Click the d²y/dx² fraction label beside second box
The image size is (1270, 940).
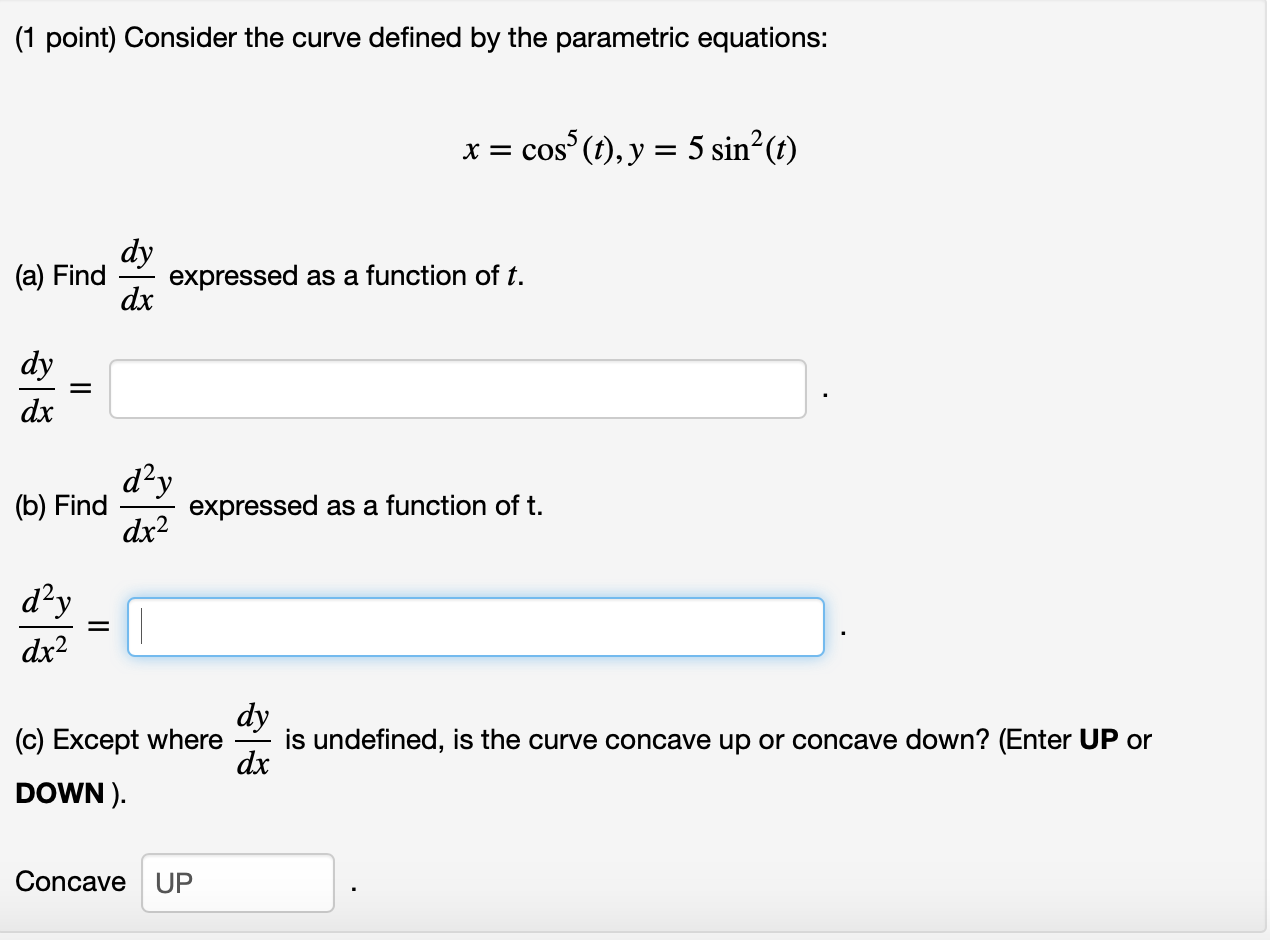[x=44, y=626]
